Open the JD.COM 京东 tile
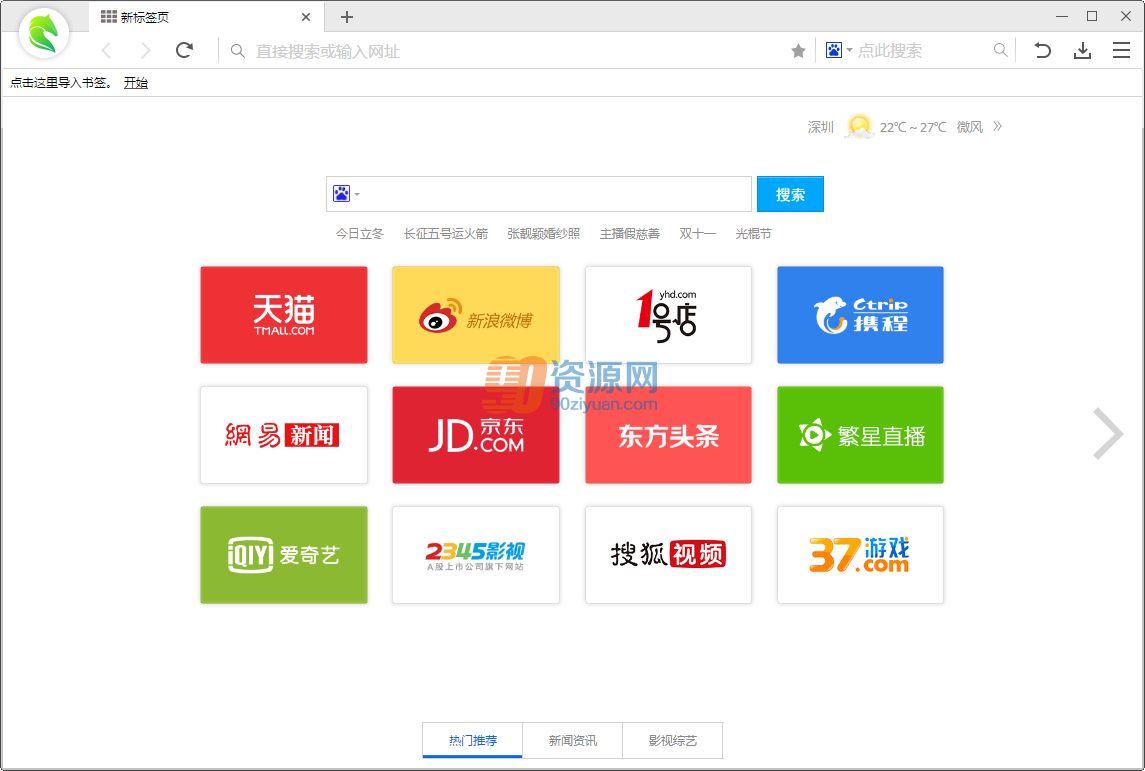Viewport: 1145px width, 771px height. pos(476,434)
